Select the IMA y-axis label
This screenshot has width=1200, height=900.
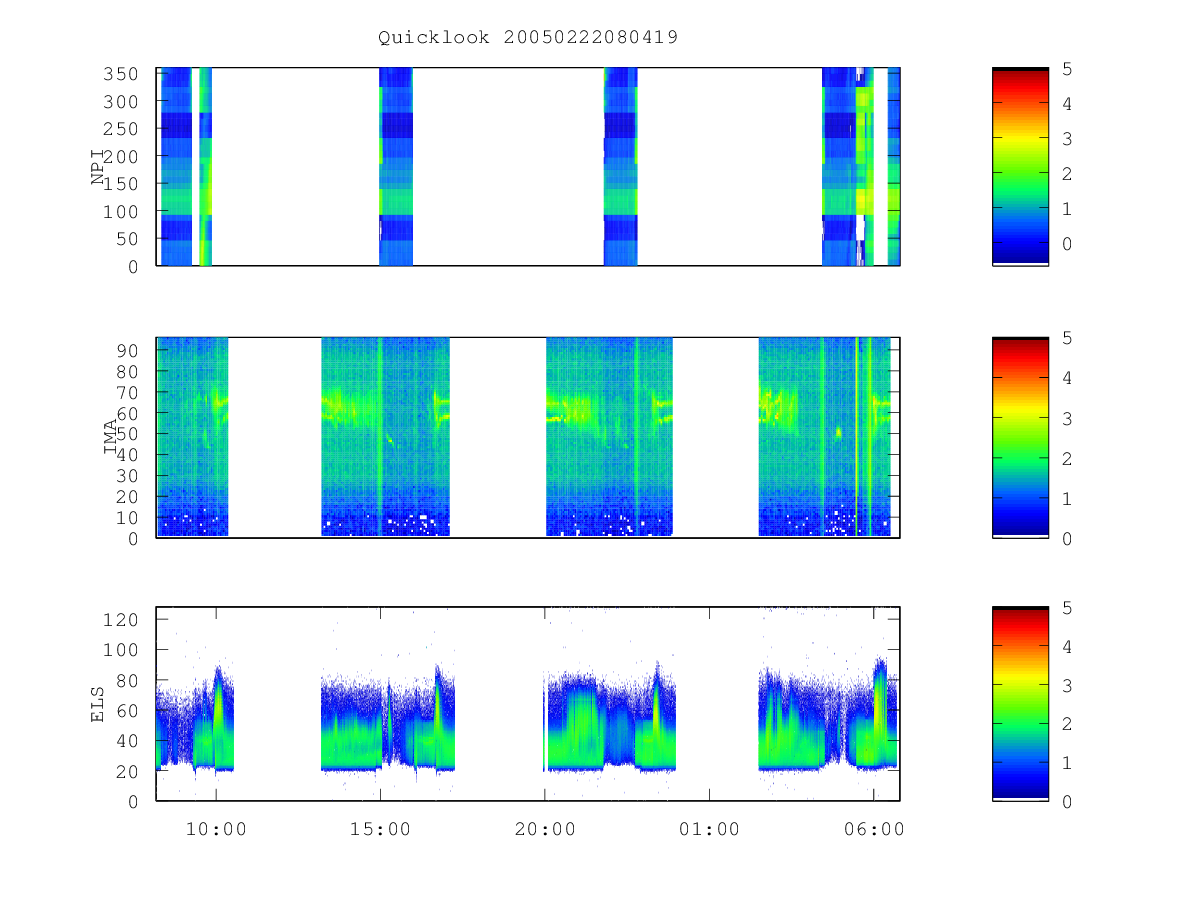111,437
